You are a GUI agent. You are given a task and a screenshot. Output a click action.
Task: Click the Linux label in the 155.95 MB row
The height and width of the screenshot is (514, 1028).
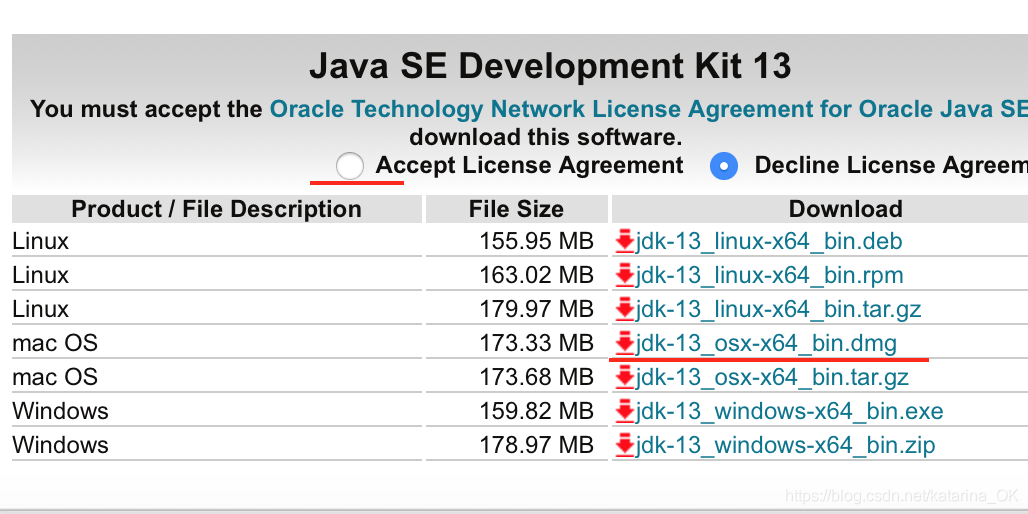click(x=41, y=241)
